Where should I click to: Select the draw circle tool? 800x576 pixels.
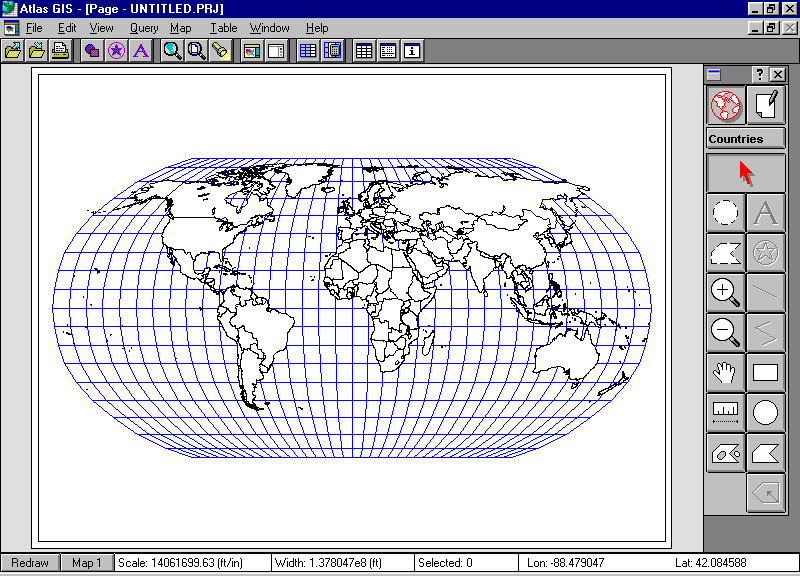point(765,412)
